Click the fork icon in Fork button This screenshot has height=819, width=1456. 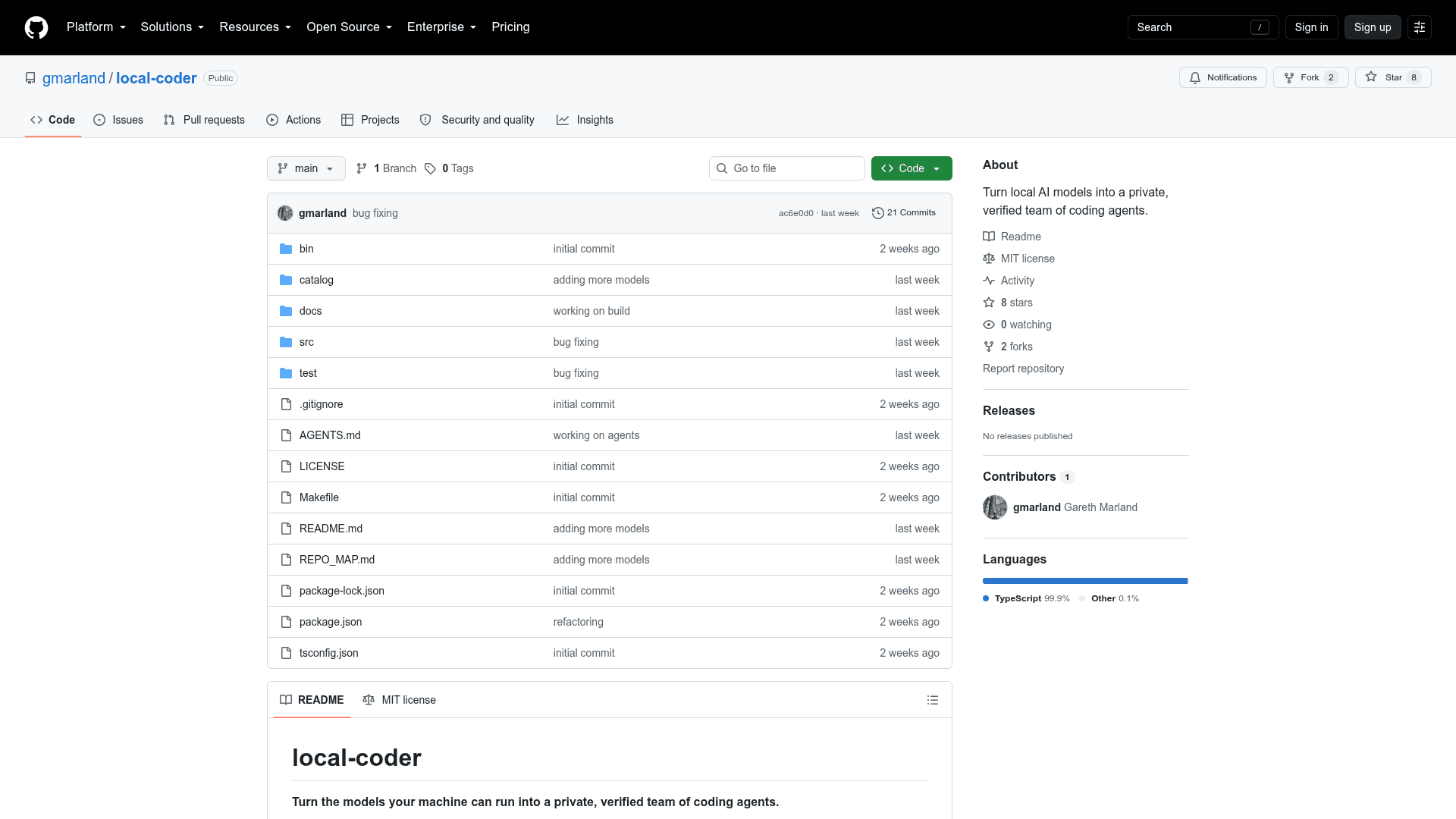(x=1289, y=77)
